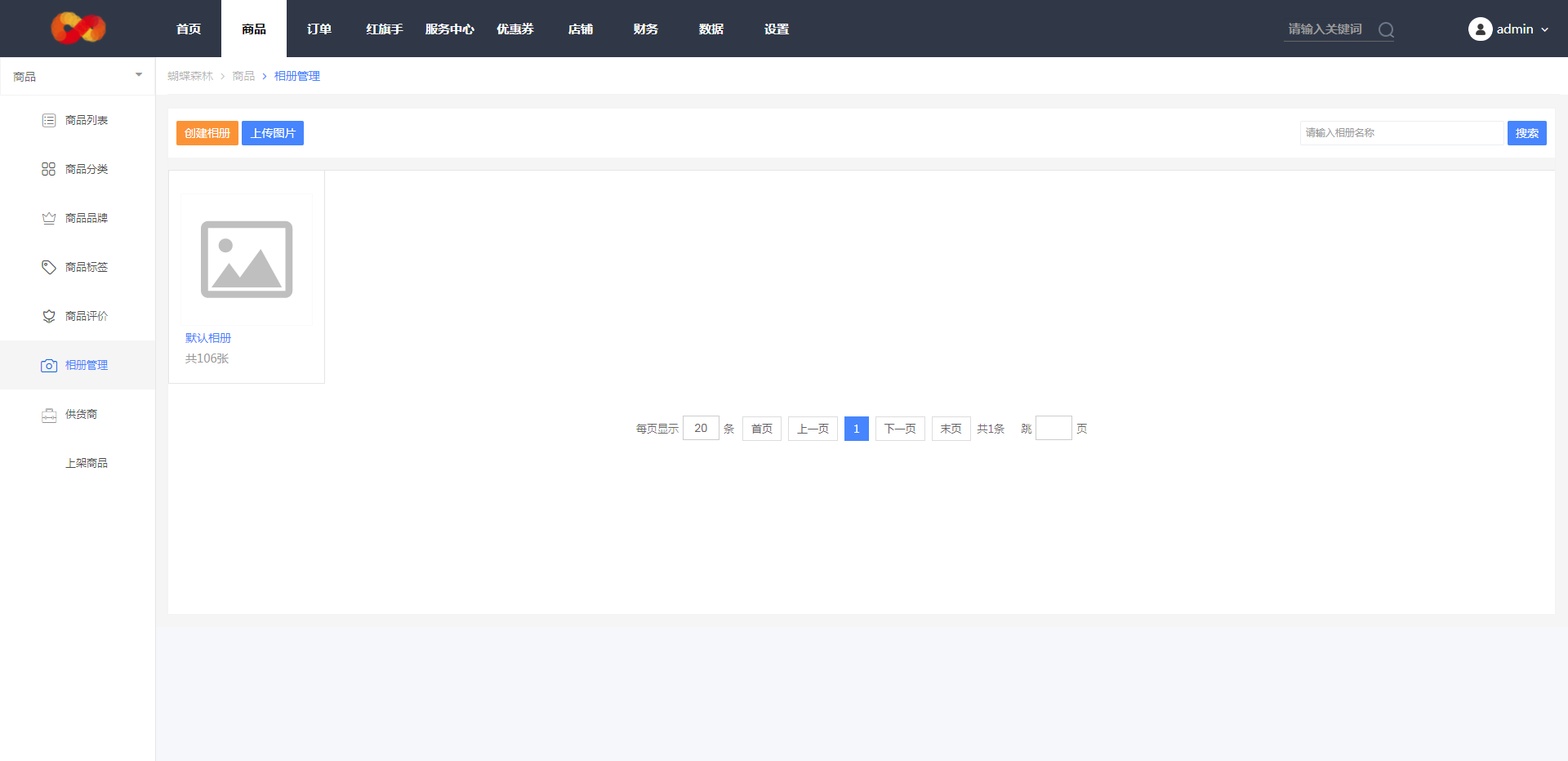Click the 相册管理 camera icon
Viewport: 1568px width, 761px height.
coord(49,365)
